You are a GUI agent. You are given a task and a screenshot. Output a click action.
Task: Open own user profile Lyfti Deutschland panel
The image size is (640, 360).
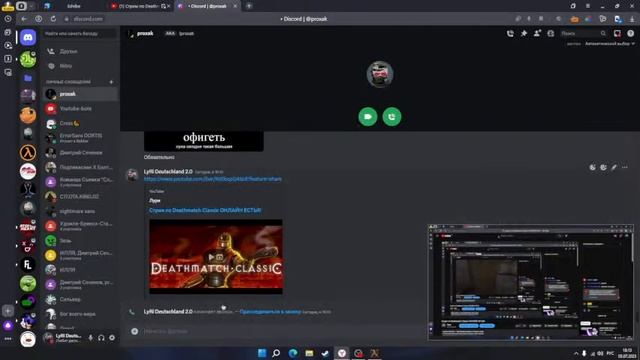pyautogui.click(x=64, y=338)
